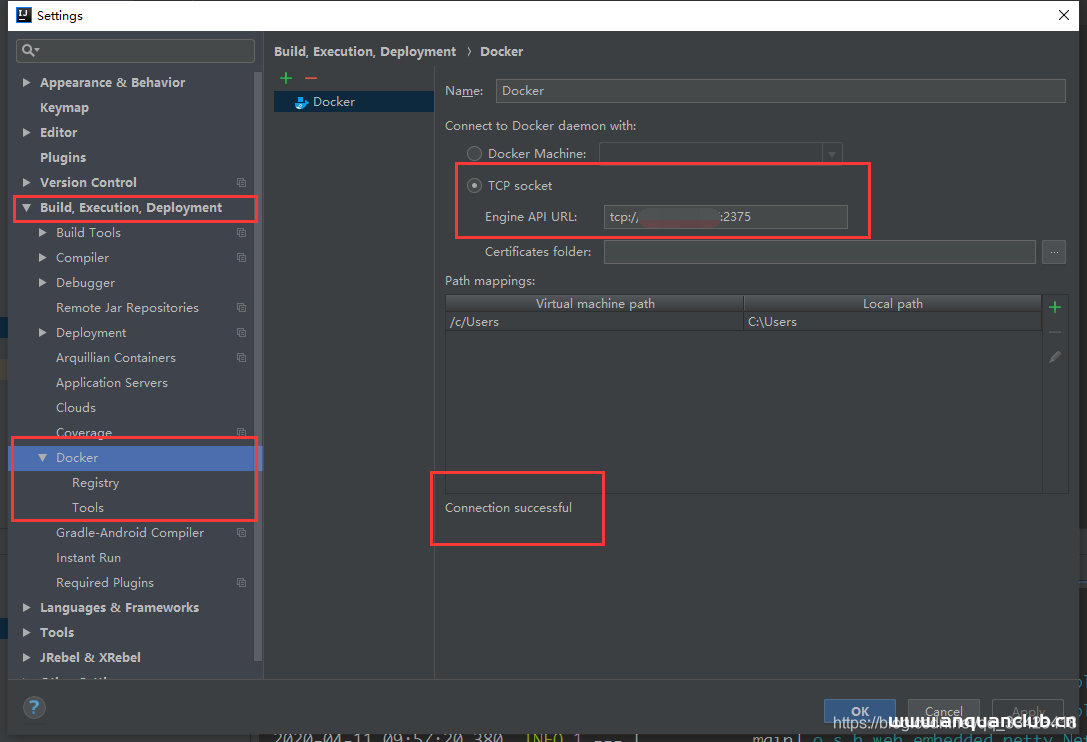This screenshot has height=742, width=1087.
Task: Collapse the Docker tree node arrow
Action: (x=42, y=458)
